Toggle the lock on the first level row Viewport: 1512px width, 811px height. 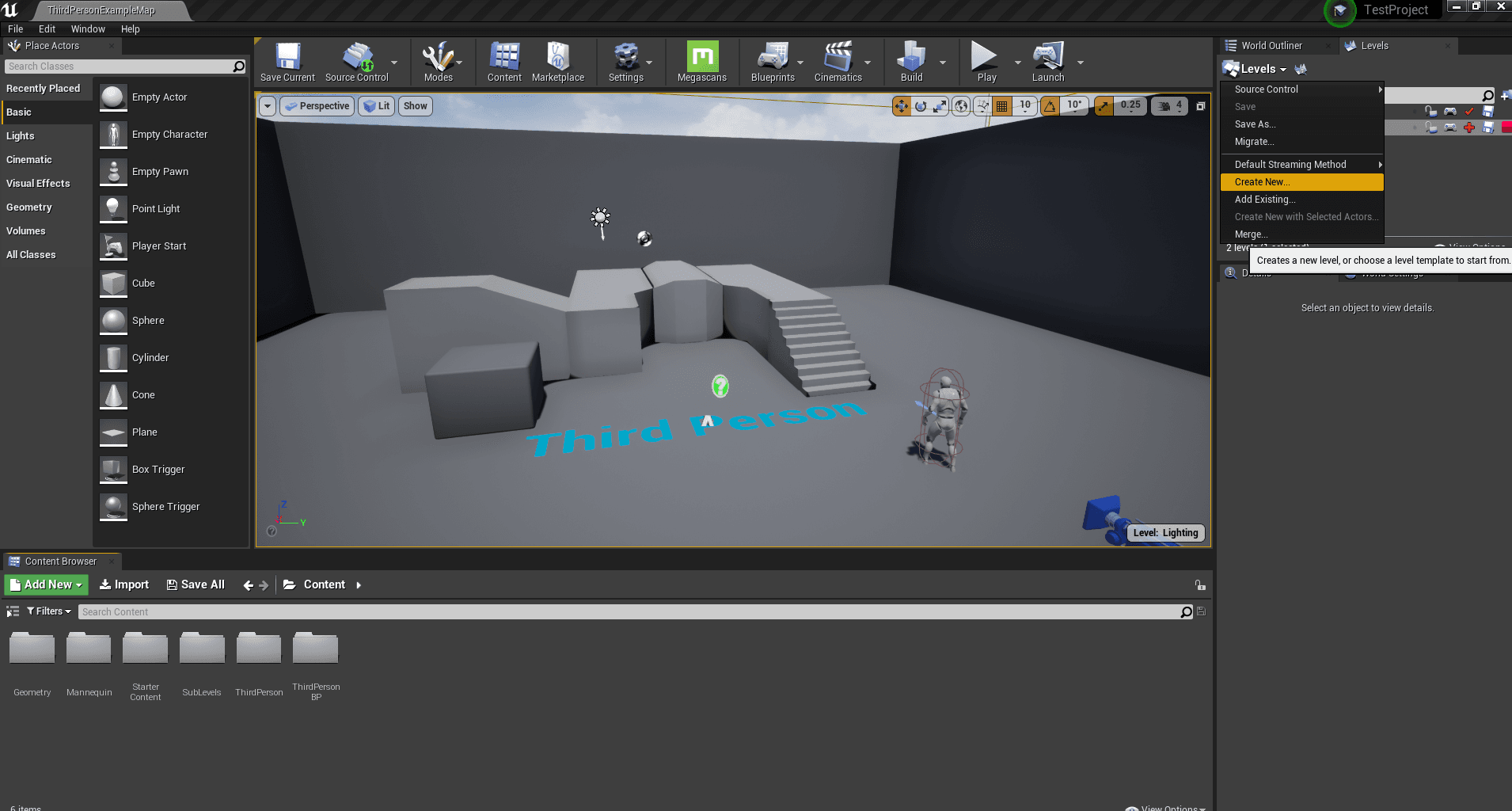[x=1431, y=112]
